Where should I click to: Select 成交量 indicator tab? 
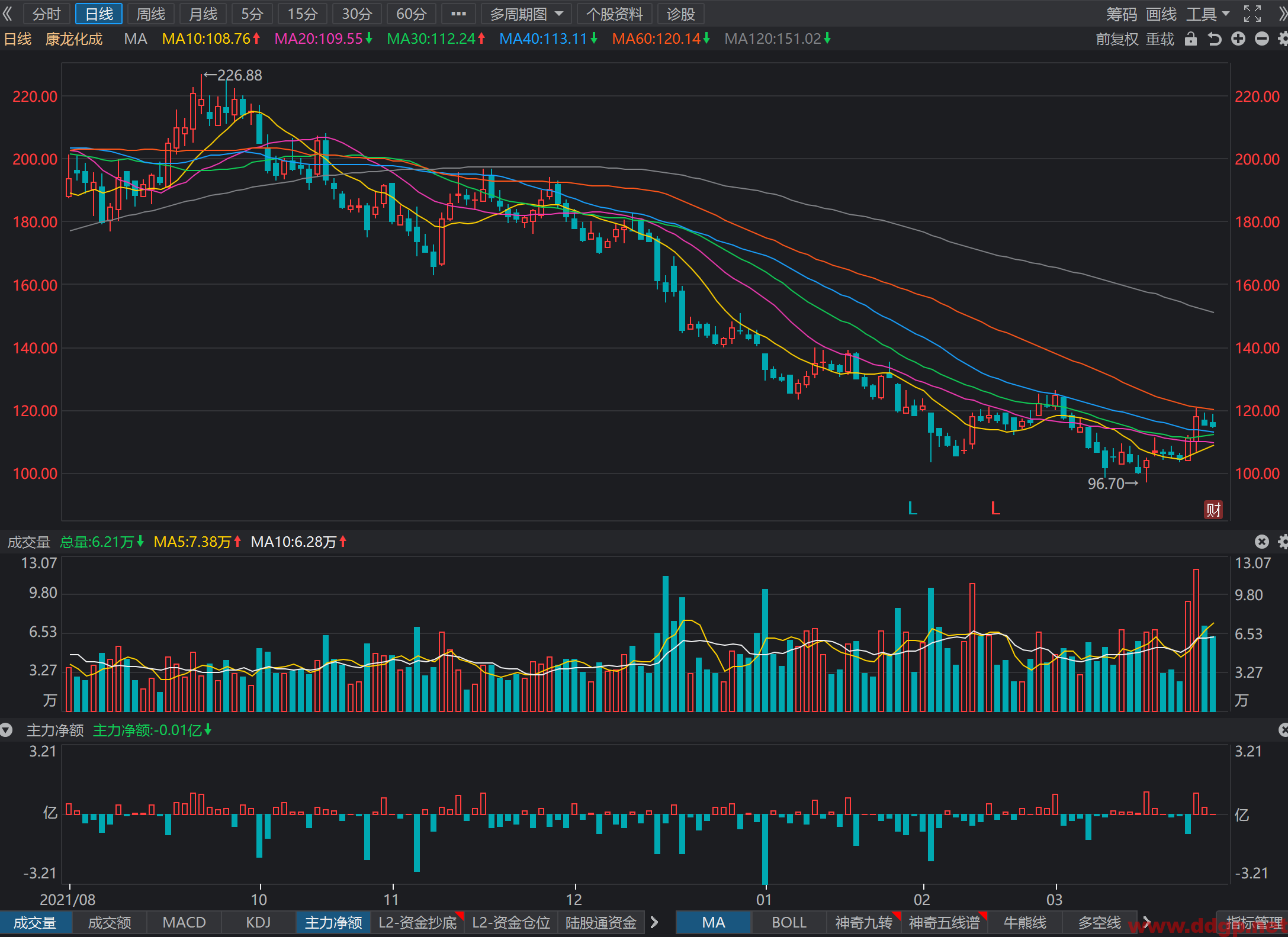pyautogui.click(x=36, y=922)
